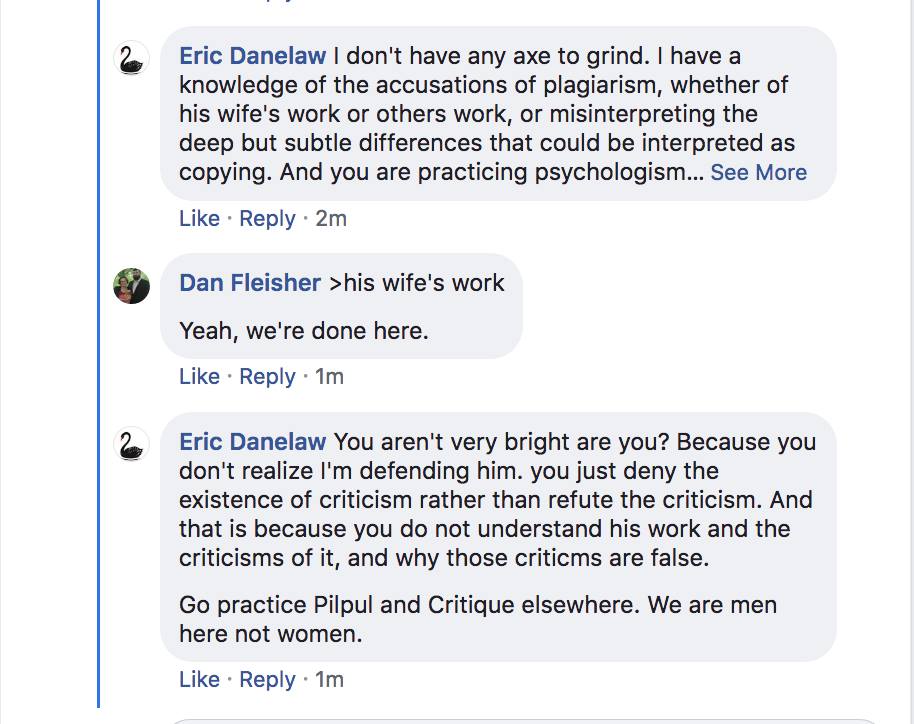This screenshot has width=914, height=724.
Task: Open Dan Fleisher's profile name link
Action: click(250, 283)
